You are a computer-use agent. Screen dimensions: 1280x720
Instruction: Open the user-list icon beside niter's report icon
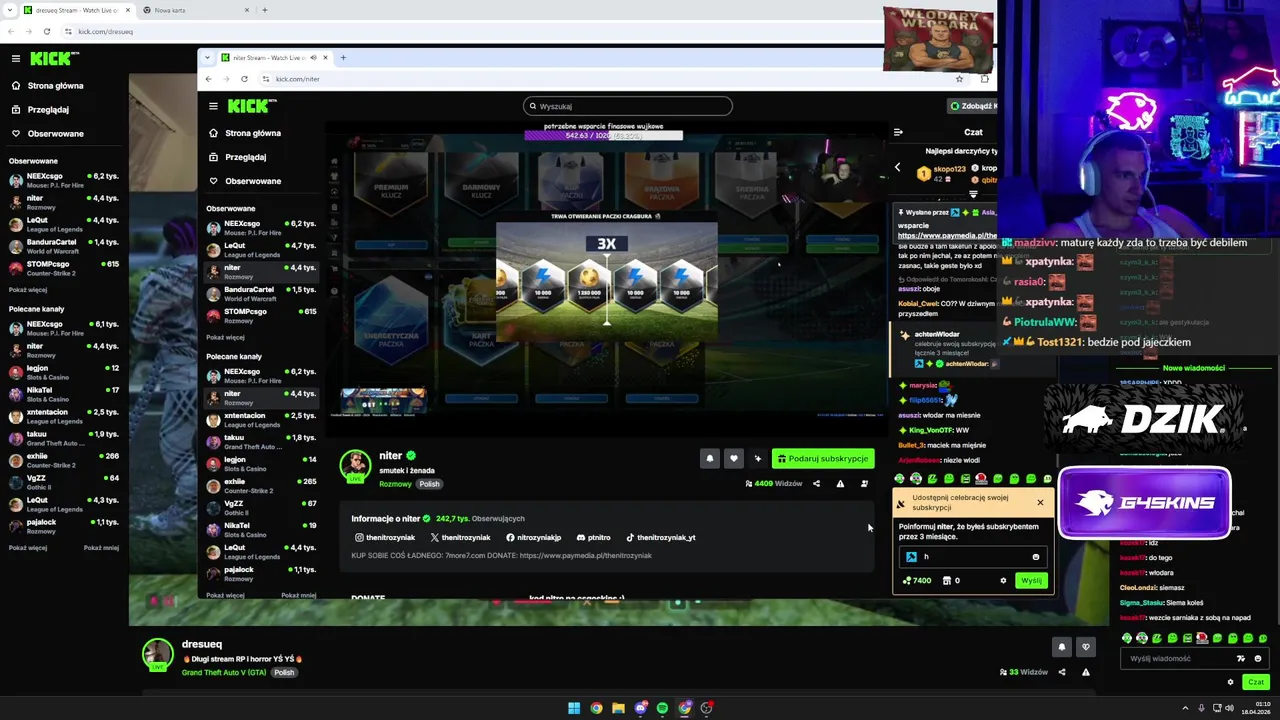[864, 484]
